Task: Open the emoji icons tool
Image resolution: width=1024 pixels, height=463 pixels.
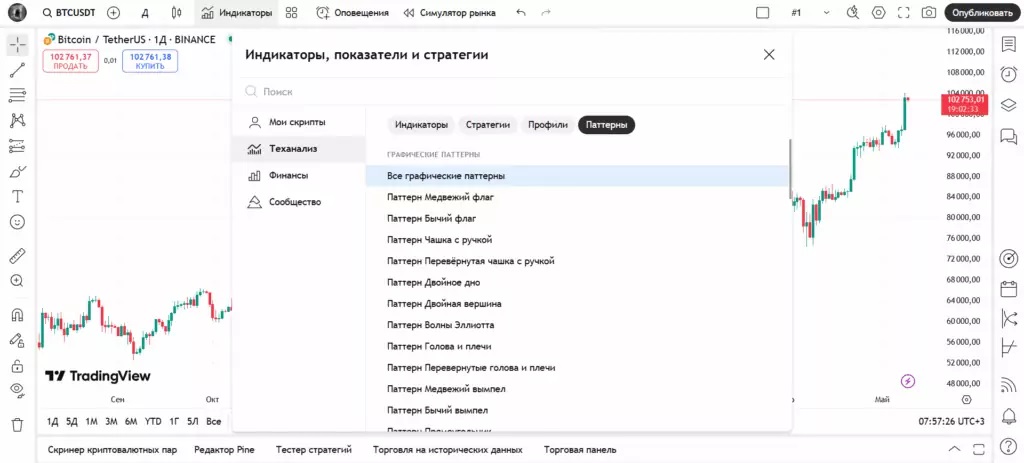Action: (x=18, y=222)
